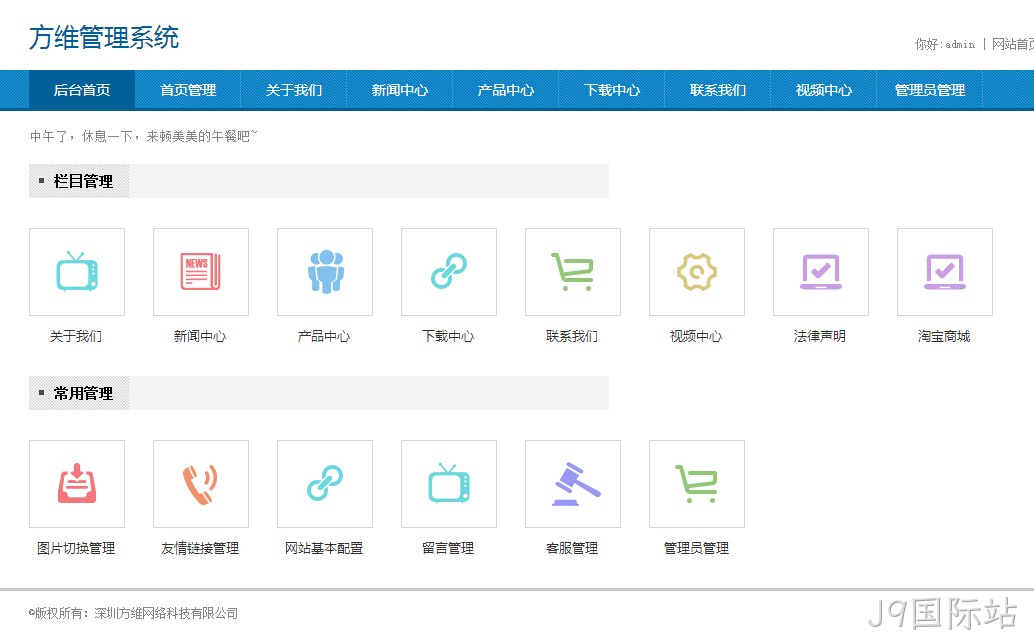Open the 网站基本配置 link icon
The width and height of the screenshot is (1034, 644).
coord(324,484)
